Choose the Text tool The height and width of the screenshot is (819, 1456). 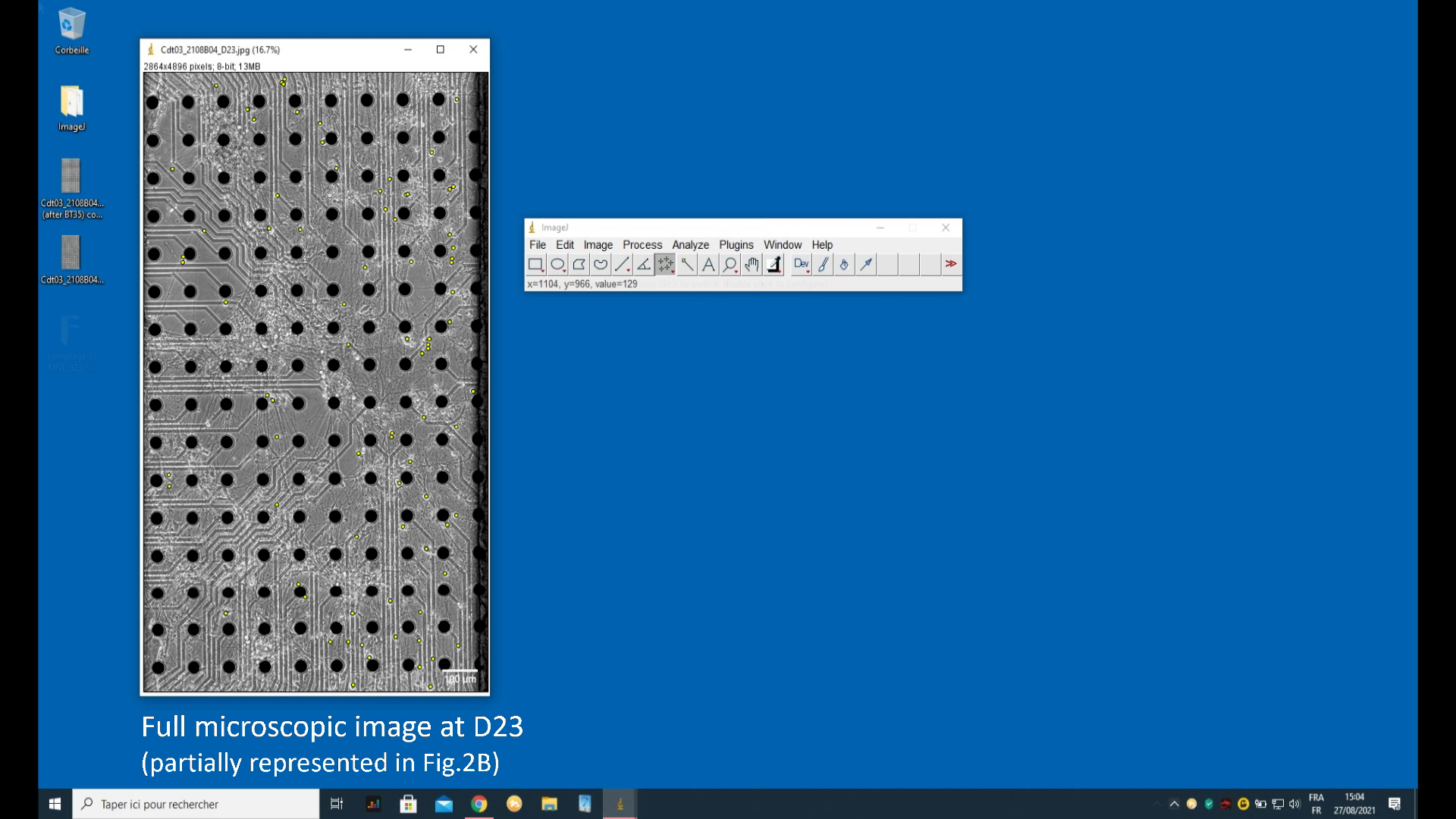(708, 265)
